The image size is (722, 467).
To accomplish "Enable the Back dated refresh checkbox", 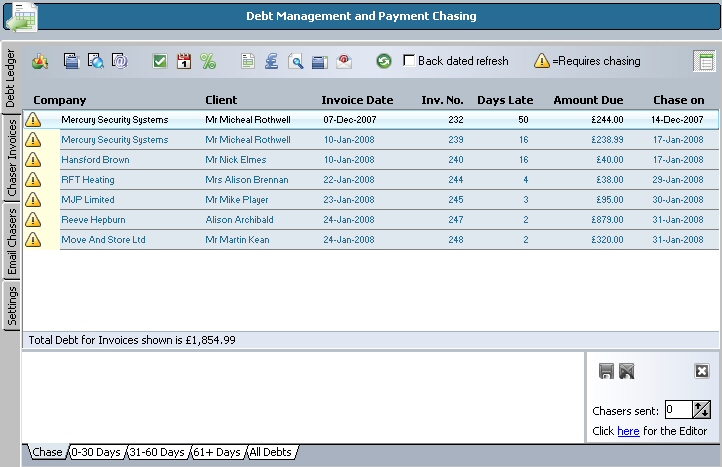I will click(x=409, y=61).
